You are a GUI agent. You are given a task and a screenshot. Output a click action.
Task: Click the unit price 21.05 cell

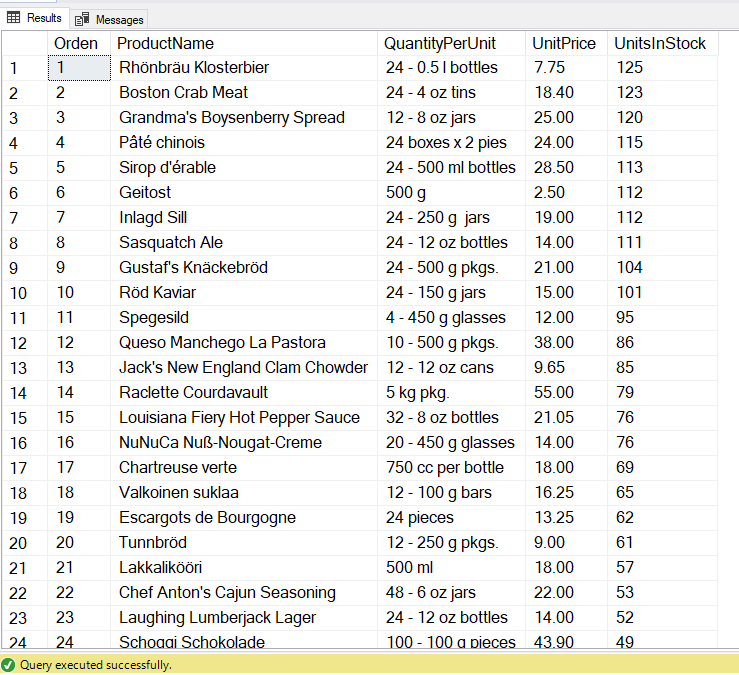pos(566,418)
